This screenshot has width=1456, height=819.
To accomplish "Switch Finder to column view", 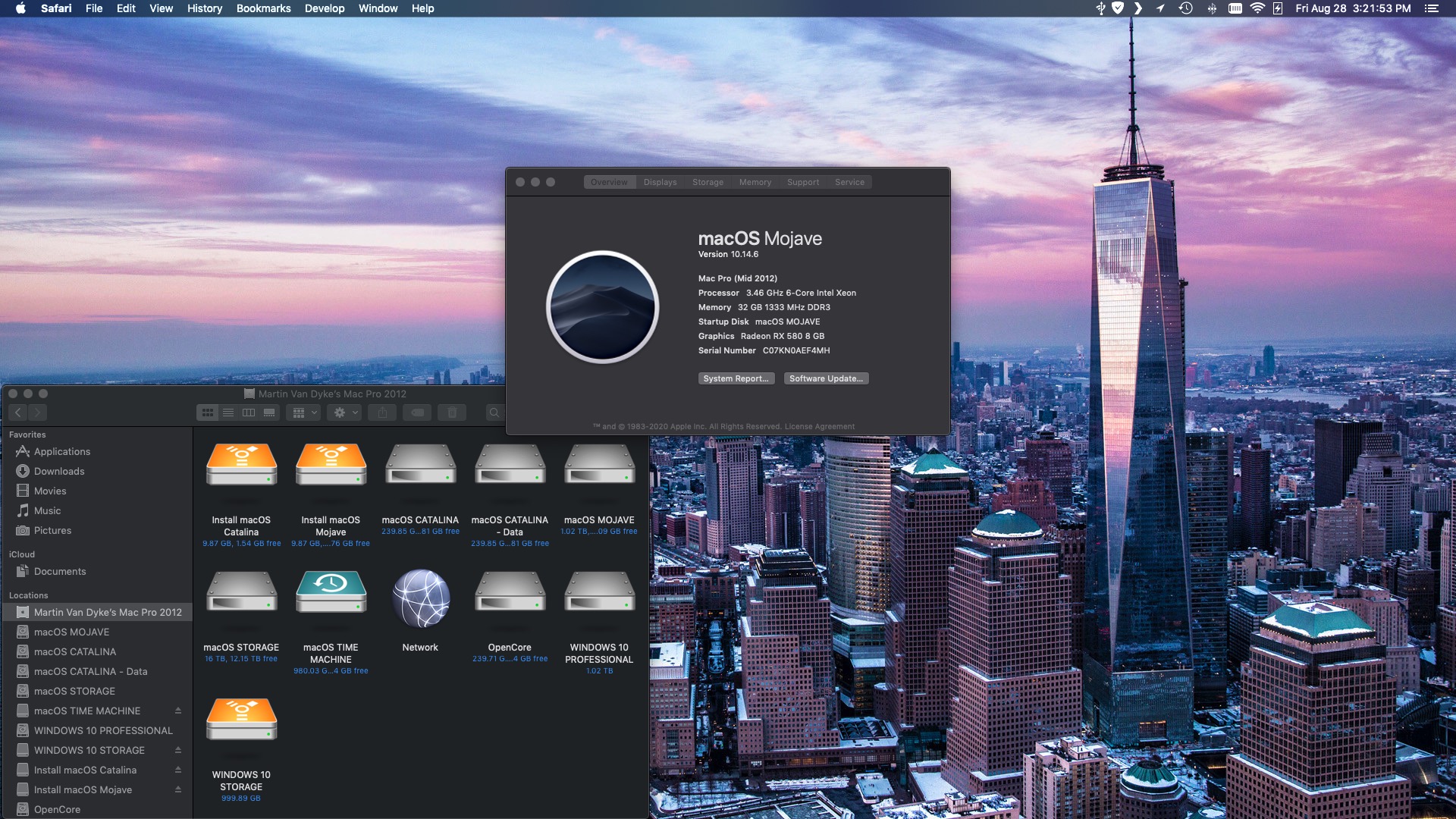I will pyautogui.click(x=249, y=413).
